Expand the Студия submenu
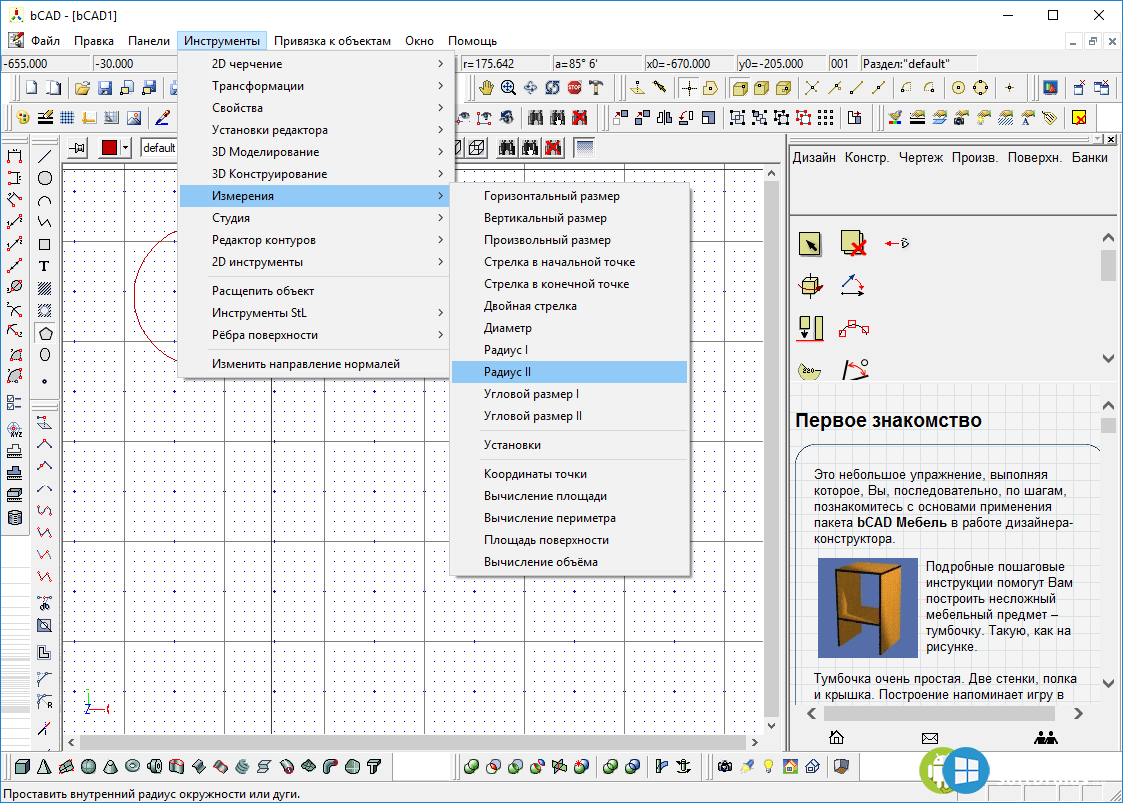This screenshot has height=803, width=1123. [x=316, y=218]
